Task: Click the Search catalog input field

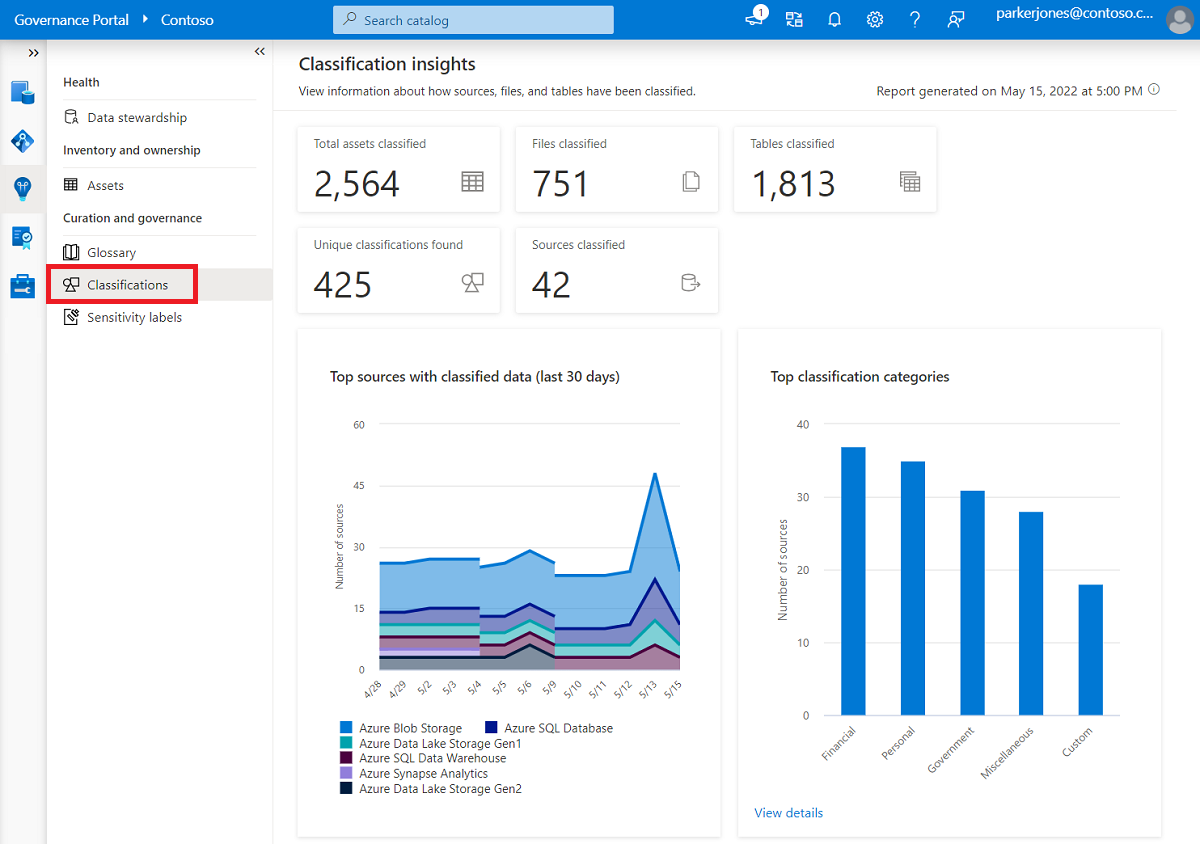Action: 473,20
